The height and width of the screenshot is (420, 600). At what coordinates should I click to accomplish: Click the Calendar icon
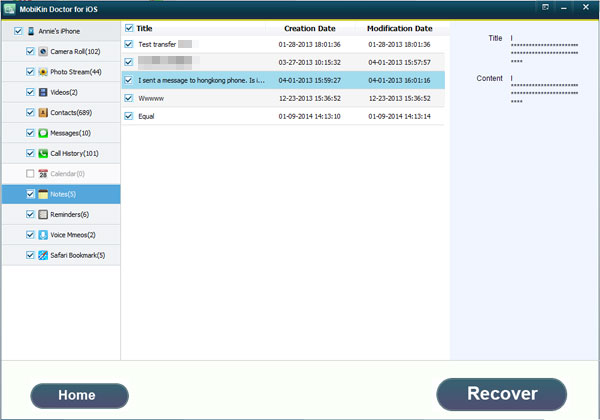pyautogui.click(x=43, y=174)
